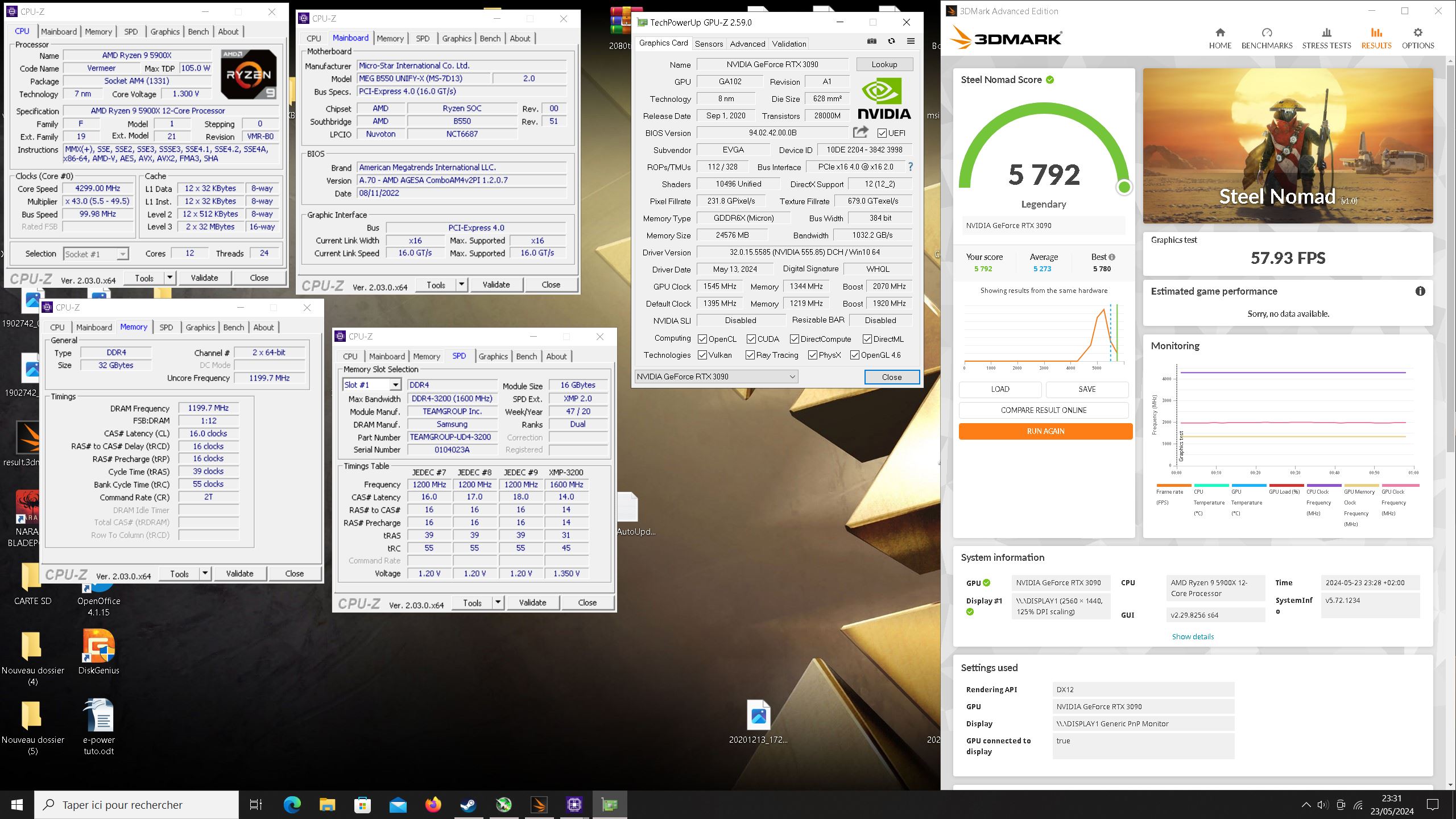Open the e-power tuto.odt file
Screen dimensions: 1456x819
tap(98, 727)
